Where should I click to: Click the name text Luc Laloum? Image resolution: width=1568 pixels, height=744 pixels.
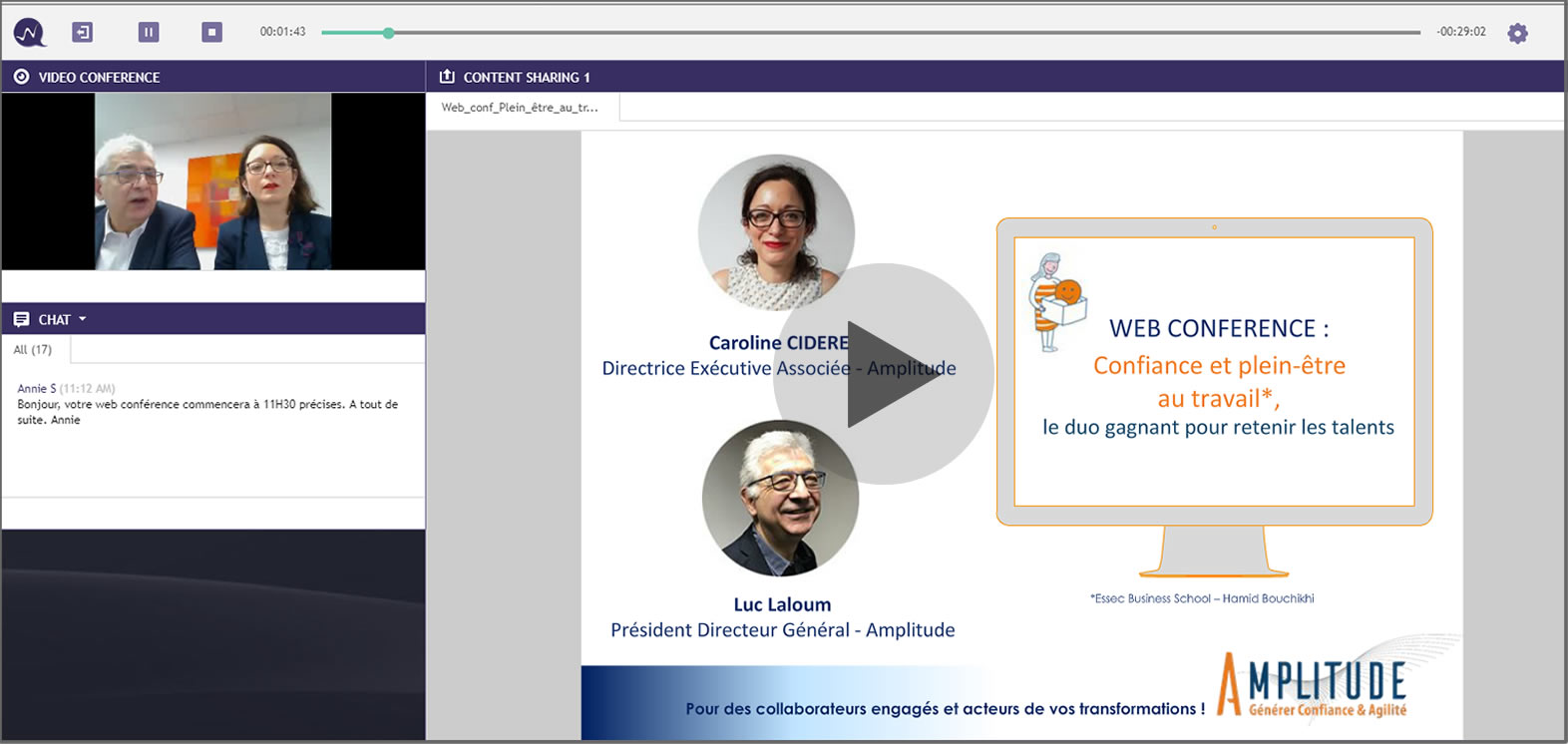click(x=782, y=604)
